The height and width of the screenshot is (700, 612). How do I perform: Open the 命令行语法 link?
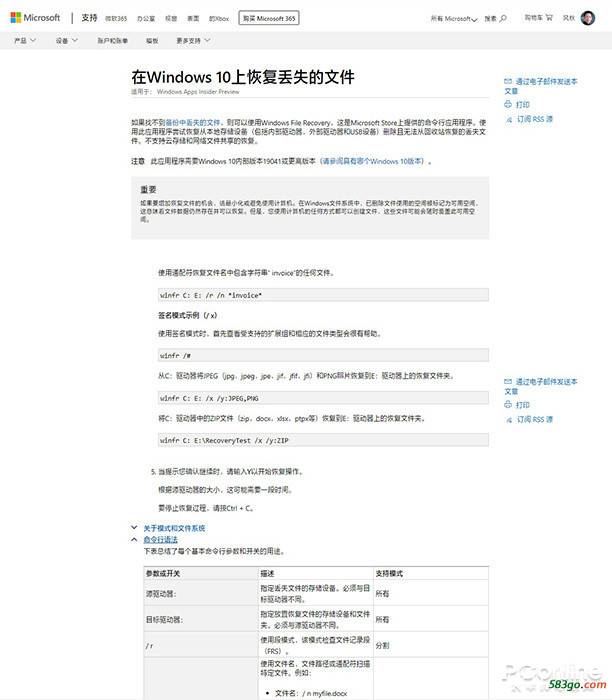point(161,540)
